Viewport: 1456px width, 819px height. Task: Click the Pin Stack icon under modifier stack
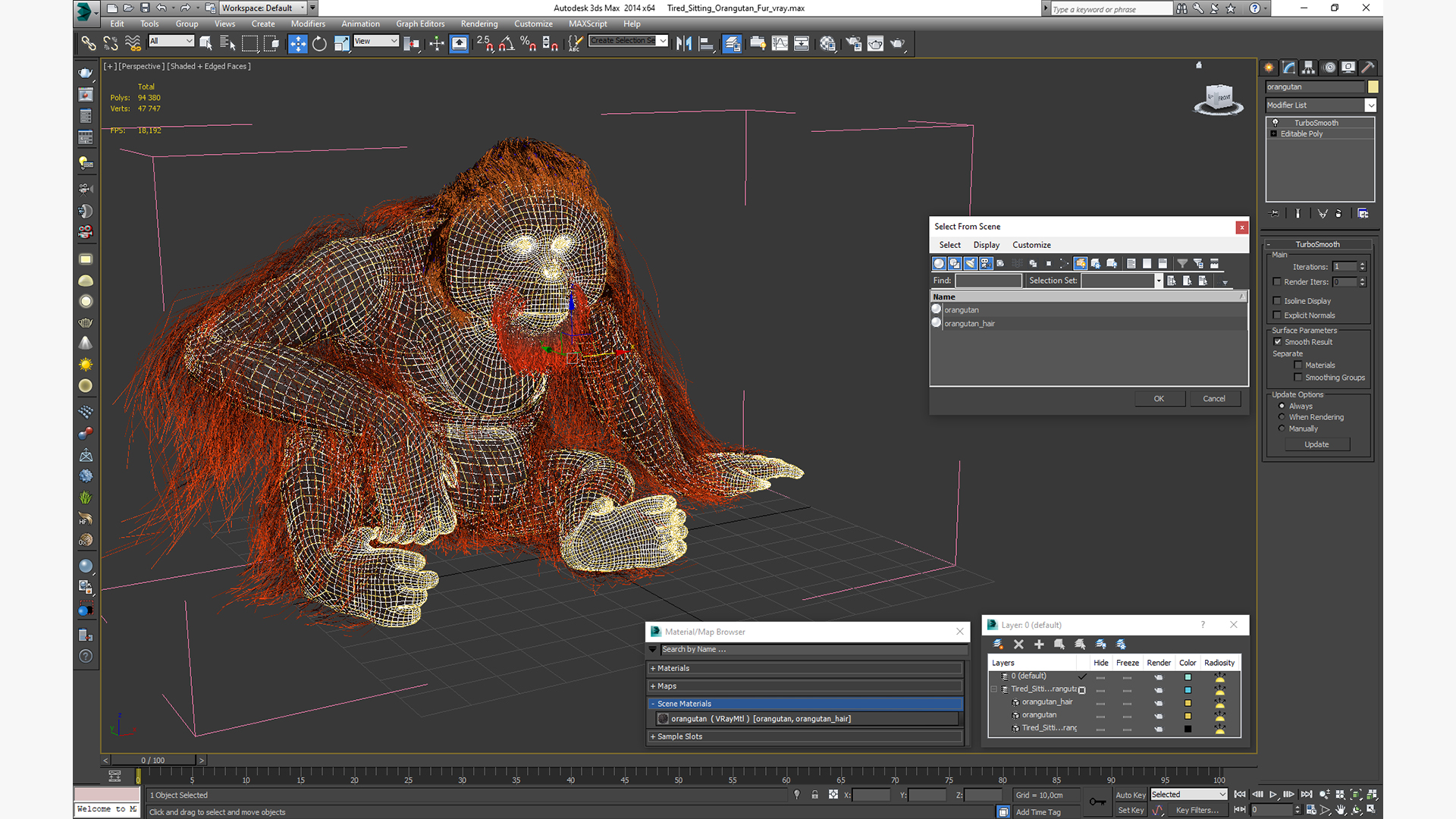(1275, 214)
